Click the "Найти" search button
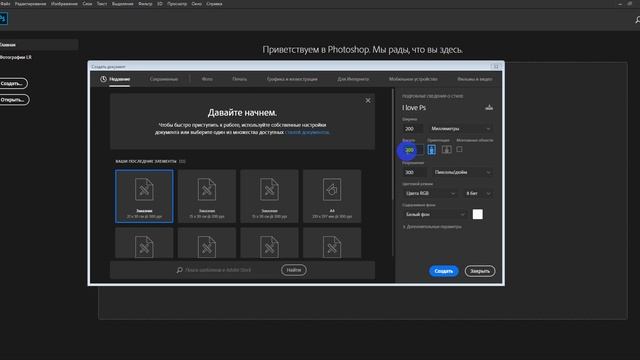This screenshot has height=360, width=640. [293, 270]
